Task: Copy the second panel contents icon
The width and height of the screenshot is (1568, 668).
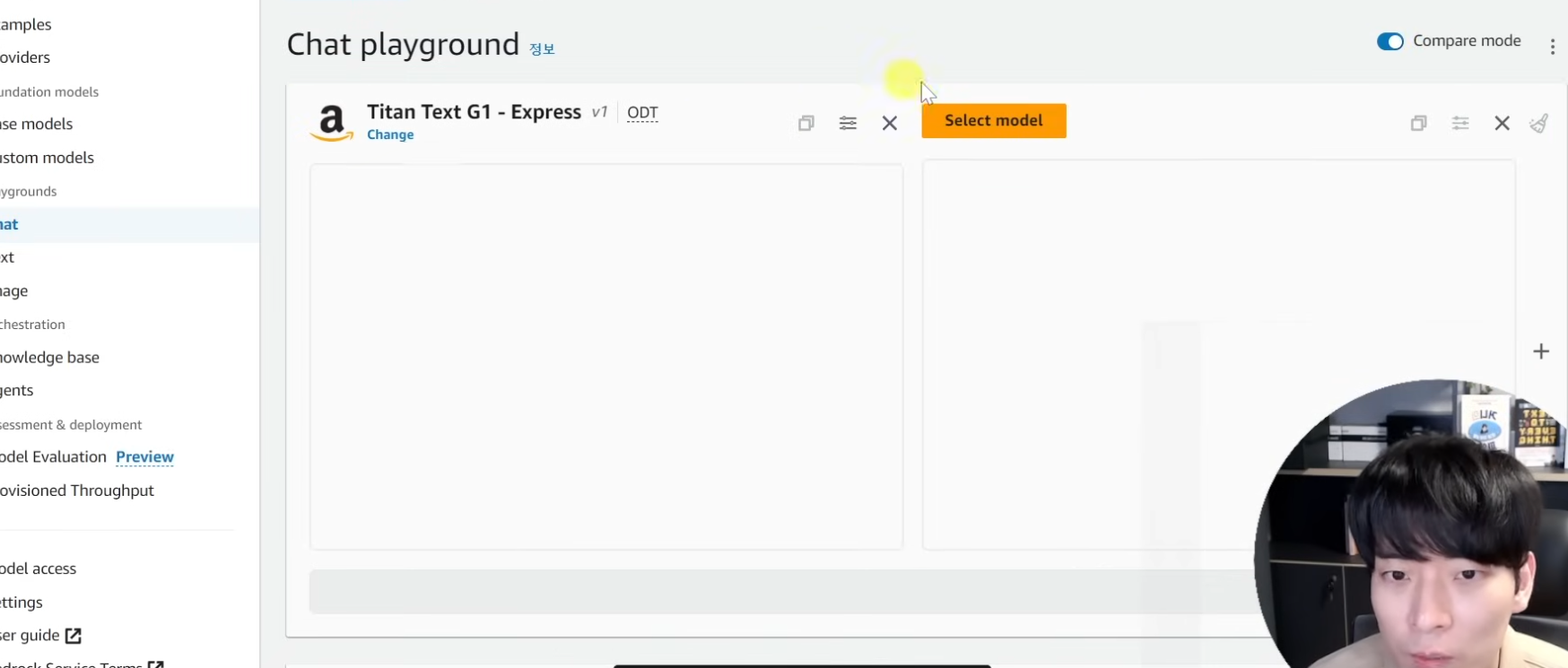Action: [1418, 123]
